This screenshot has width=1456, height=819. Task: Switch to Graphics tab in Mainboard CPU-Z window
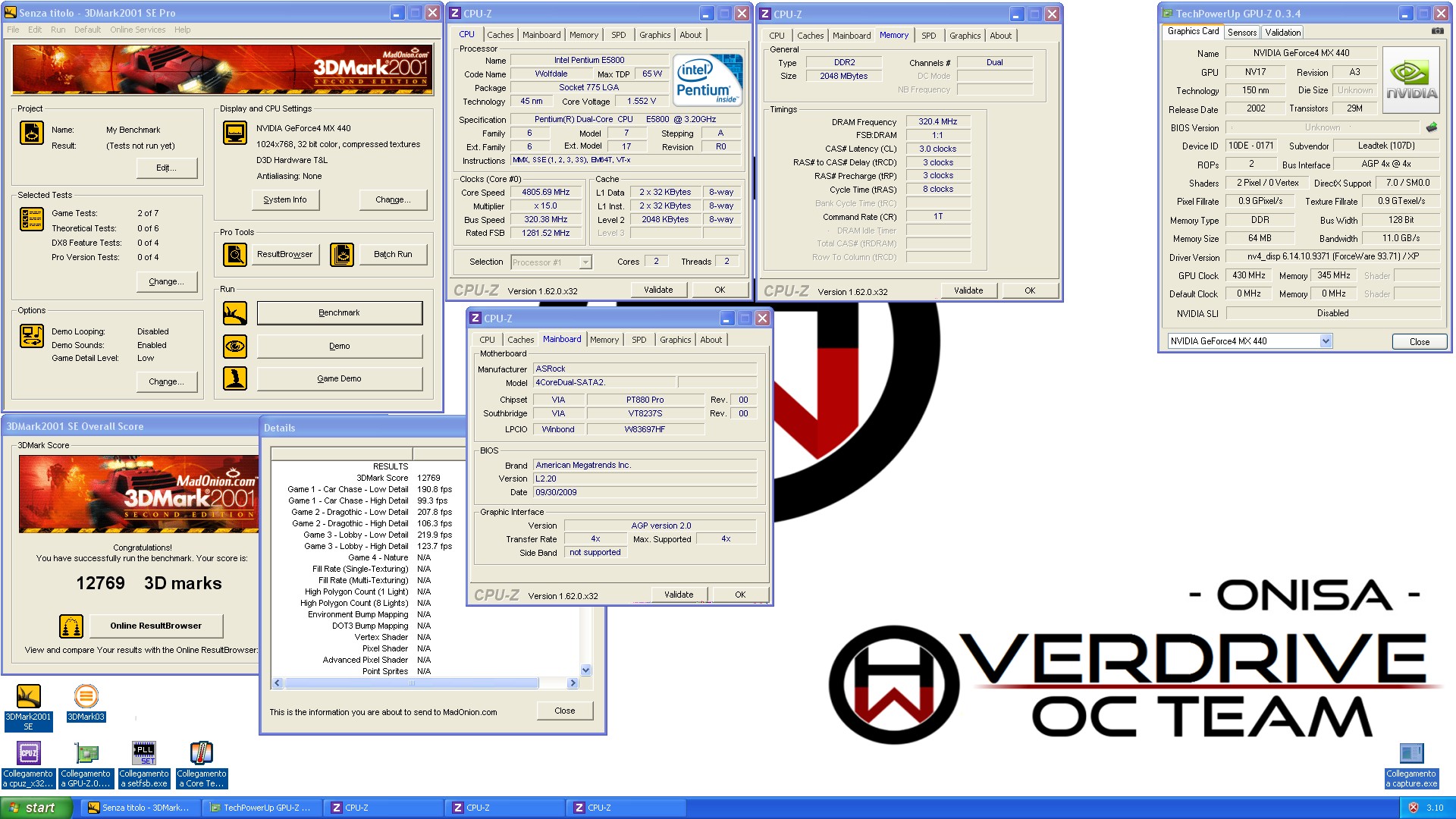click(675, 340)
